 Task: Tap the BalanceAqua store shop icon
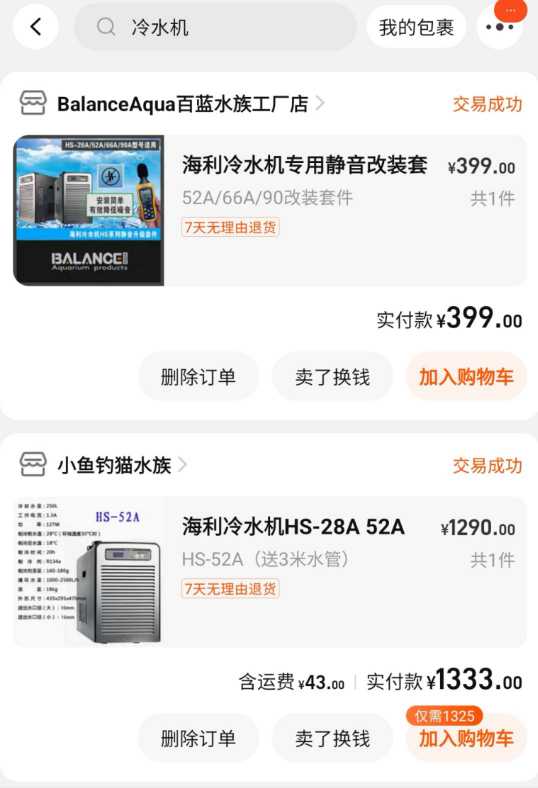tap(33, 104)
